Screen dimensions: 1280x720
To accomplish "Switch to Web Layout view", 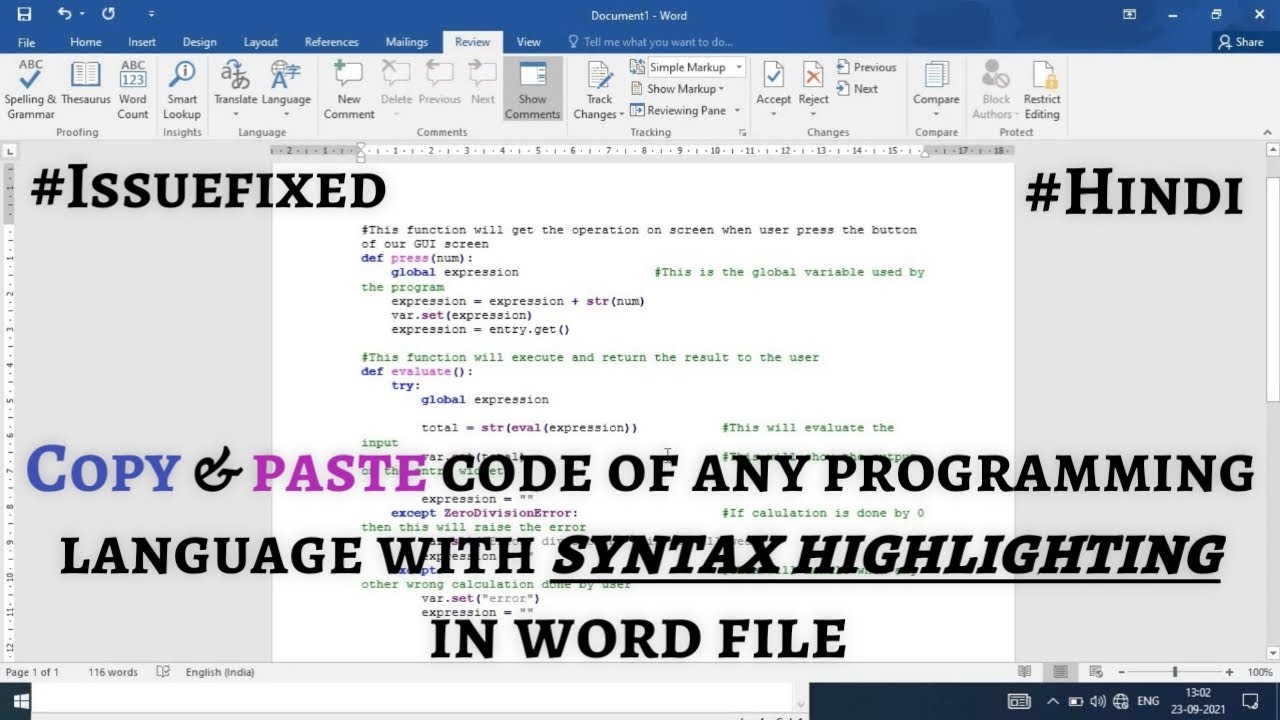I will 1096,672.
